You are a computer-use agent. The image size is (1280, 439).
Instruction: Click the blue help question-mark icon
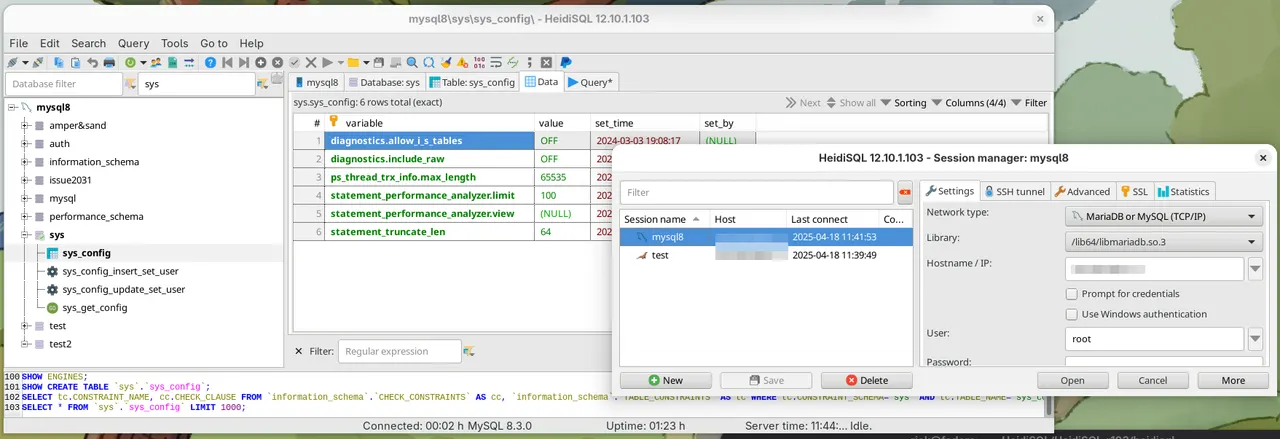tap(210, 62)
